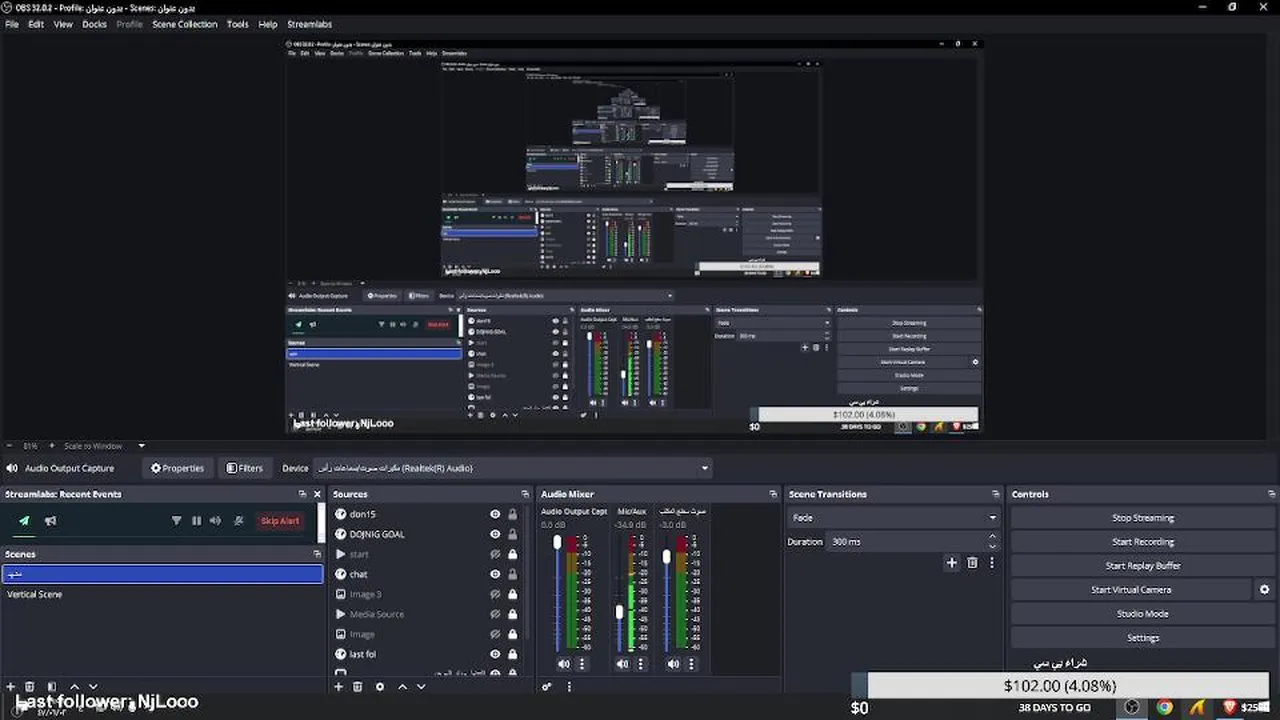Show the start source
This screenshot has height=720, width=1280.
[495, 554]
